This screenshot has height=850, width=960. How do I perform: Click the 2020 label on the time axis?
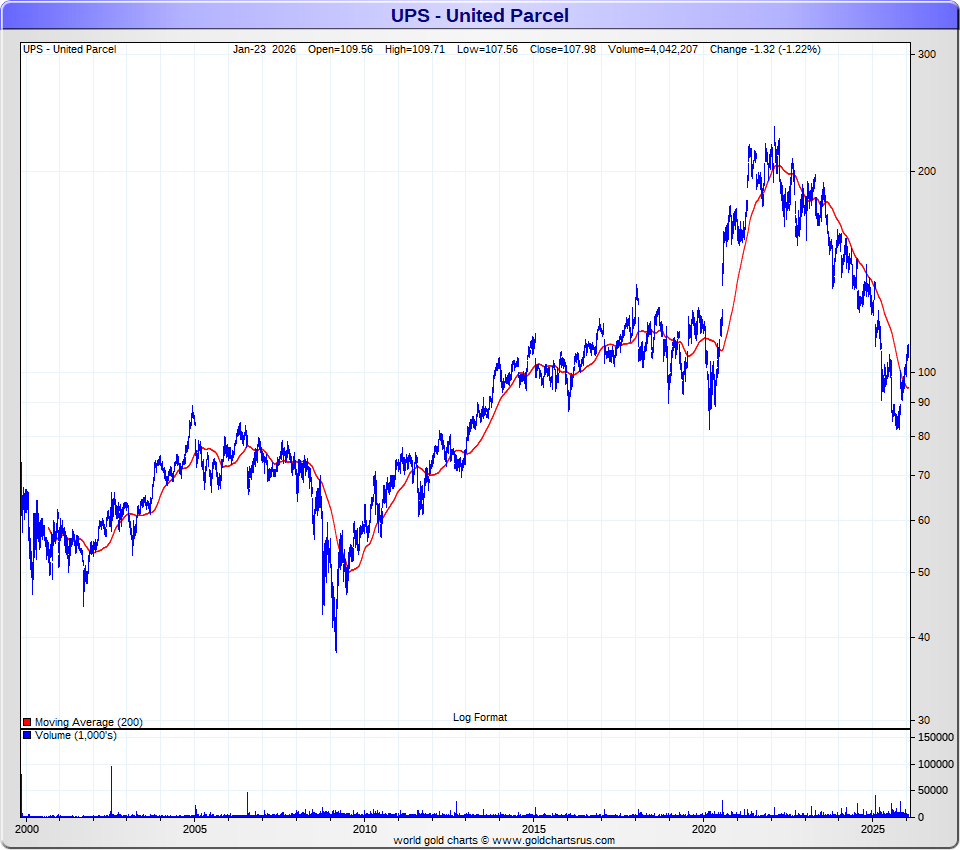click(x=703, y=829)
